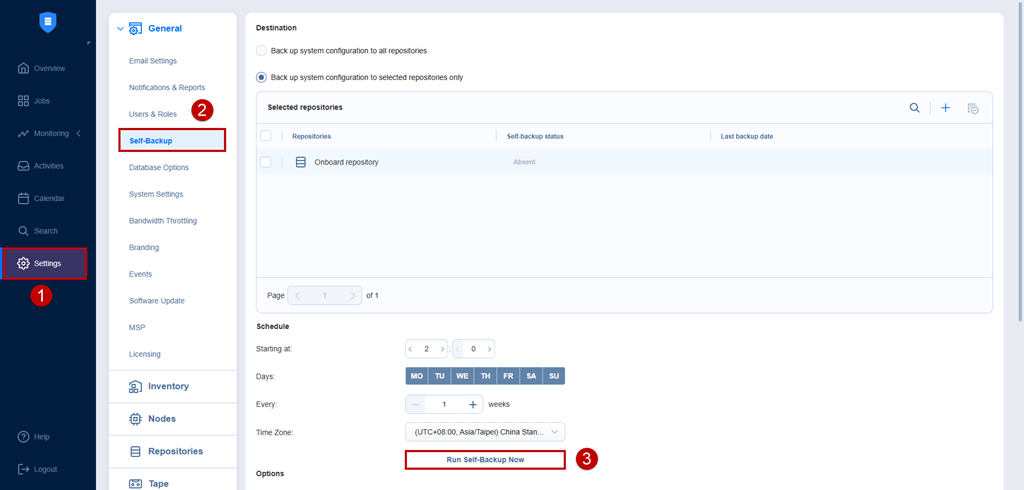The width and height of the screenshot is (1024, 490).
Task: Click Self-backup status column header
Action: pyautogui.click(x=535, y=136)
